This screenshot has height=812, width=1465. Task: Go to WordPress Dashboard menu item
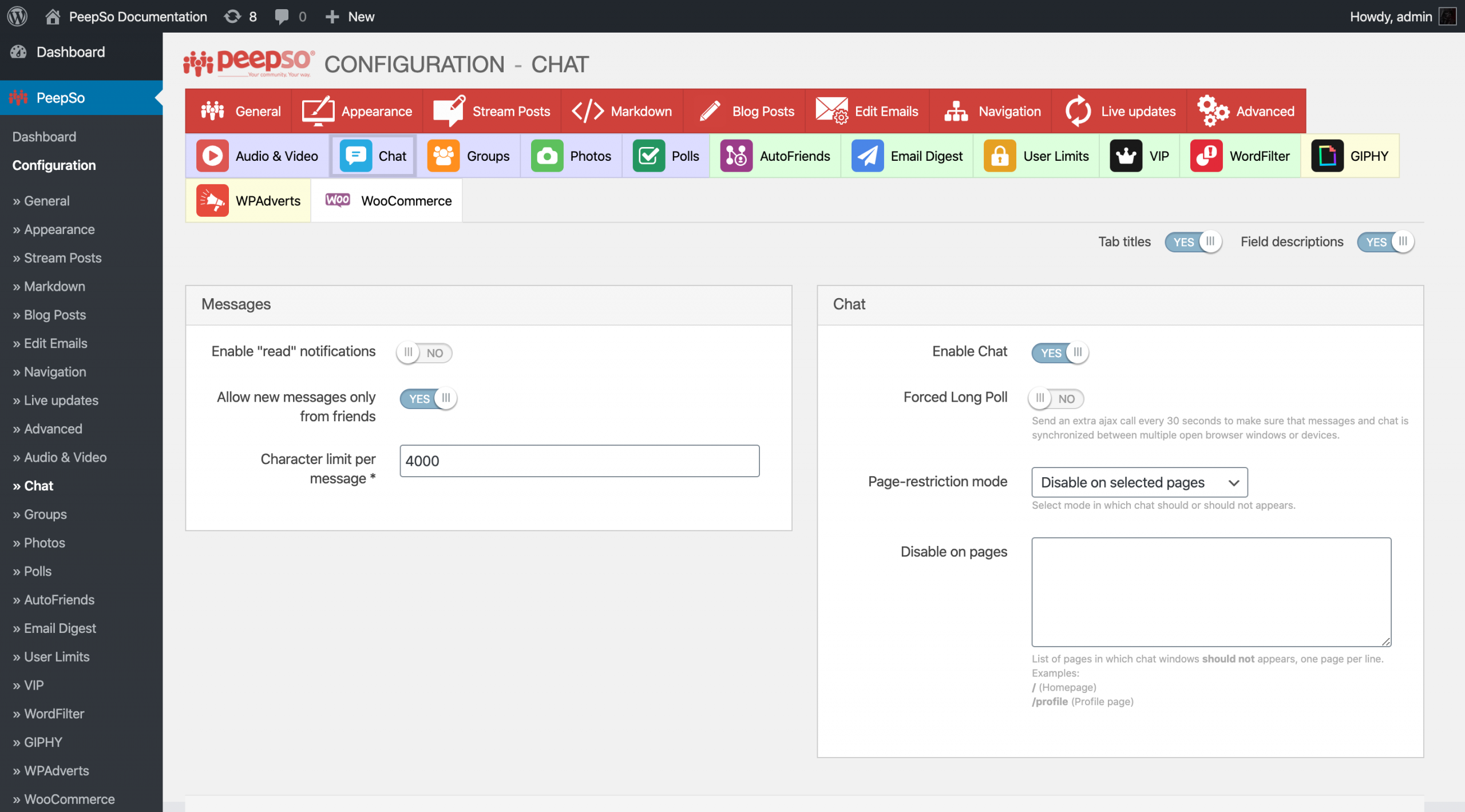[70, 52]
